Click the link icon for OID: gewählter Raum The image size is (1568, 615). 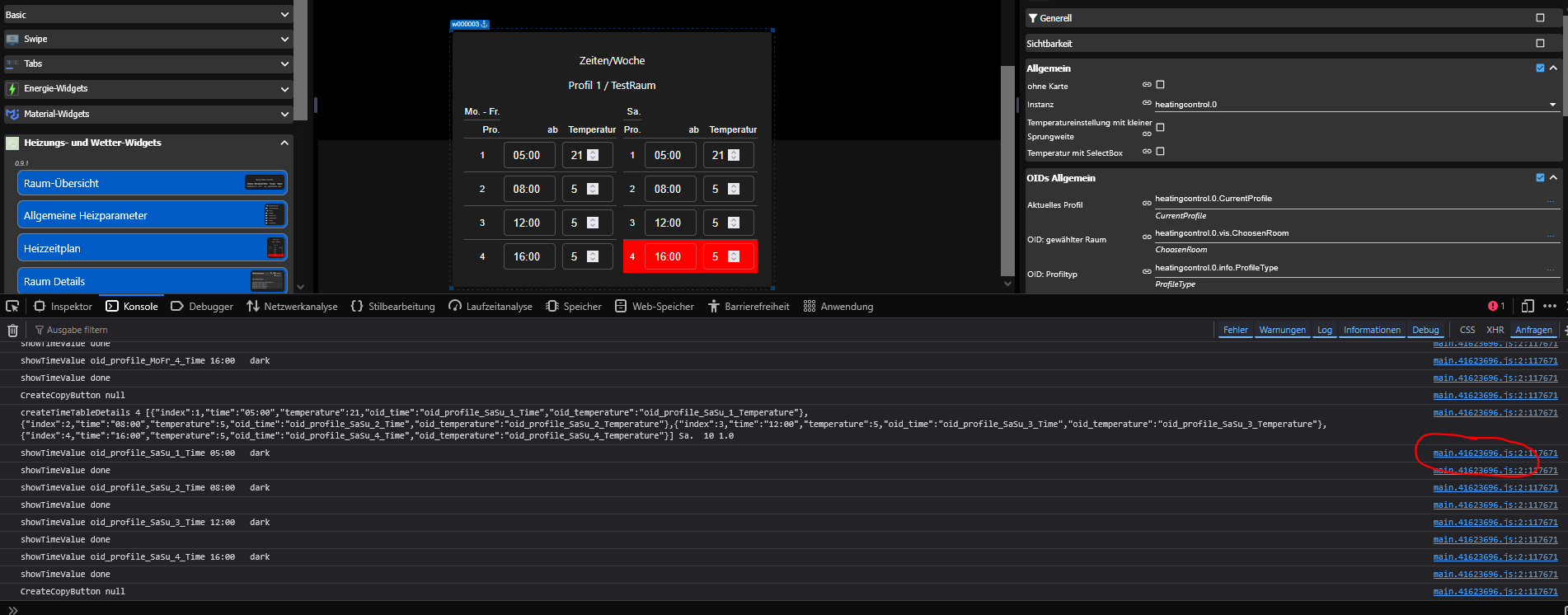(1147, 237)
